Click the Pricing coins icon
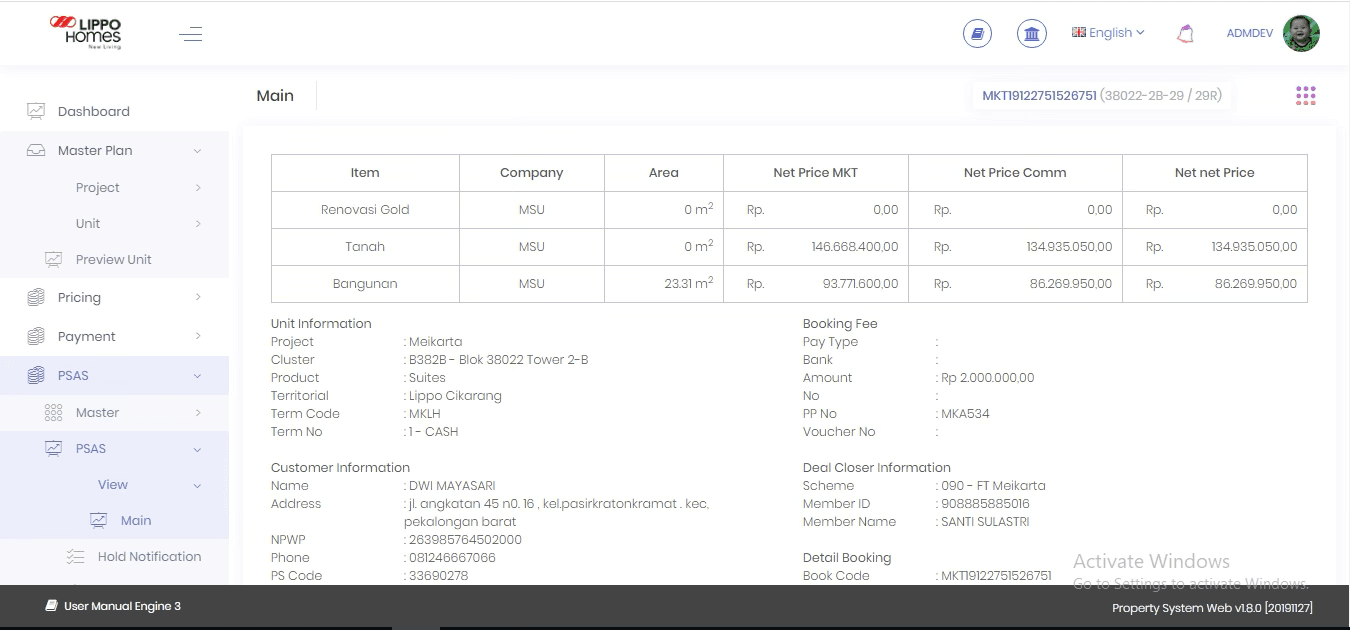 pos(36,297)
